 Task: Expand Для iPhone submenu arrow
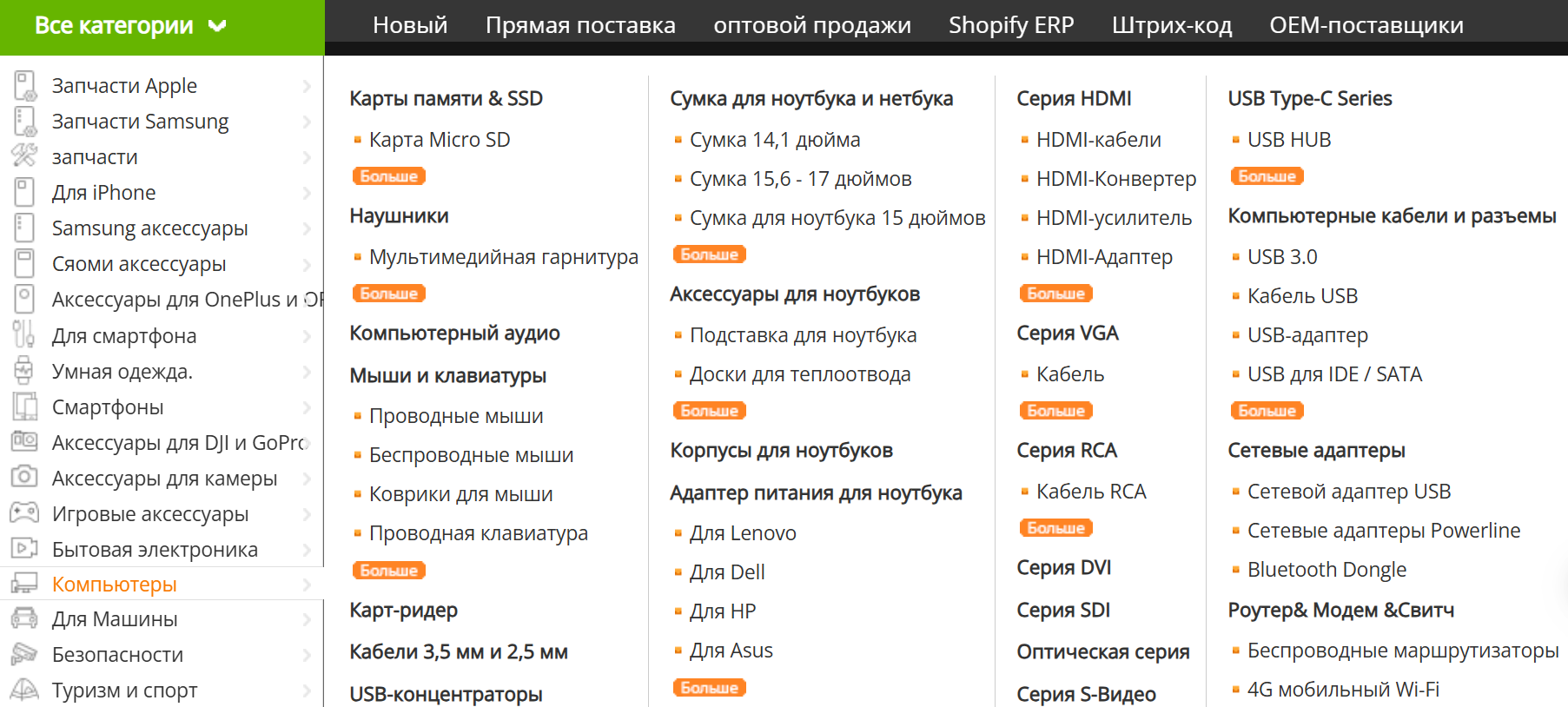307,193
